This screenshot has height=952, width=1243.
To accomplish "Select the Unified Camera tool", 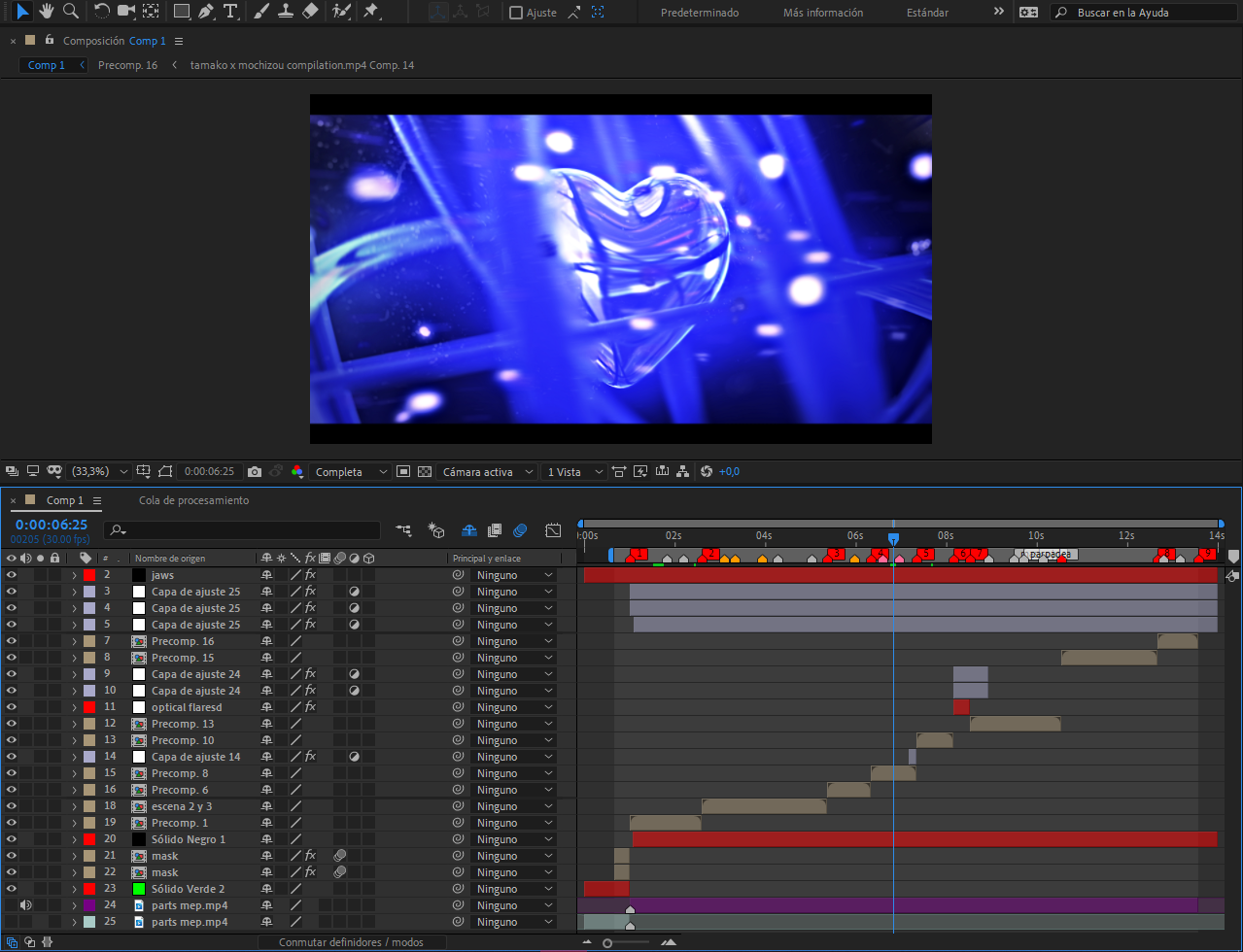I will (126, 12).
